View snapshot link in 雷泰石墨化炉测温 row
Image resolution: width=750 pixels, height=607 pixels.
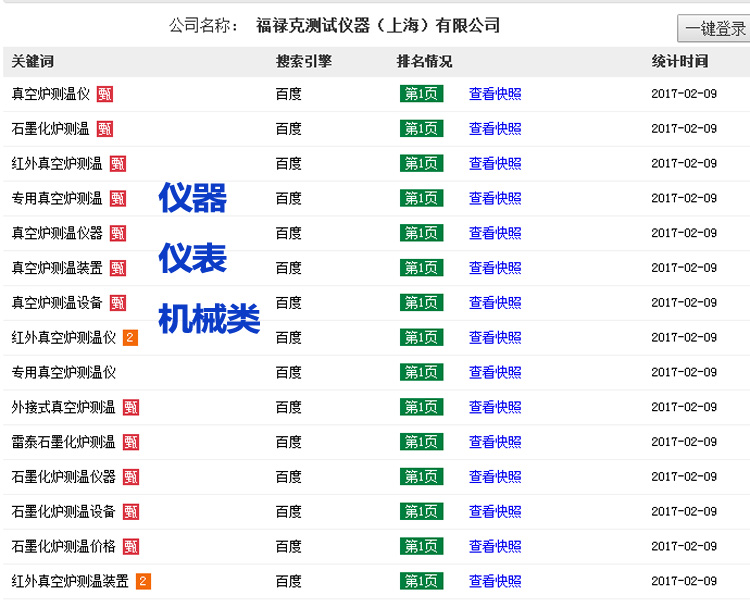(x=495, y=442)
